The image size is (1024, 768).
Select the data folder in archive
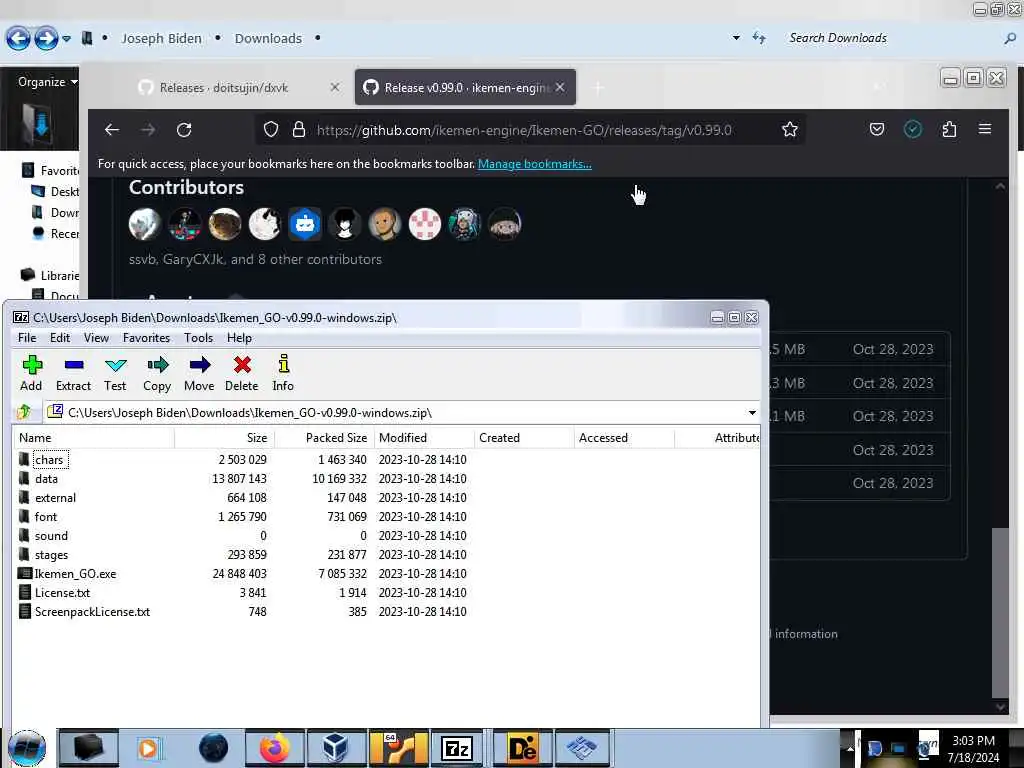46,479
